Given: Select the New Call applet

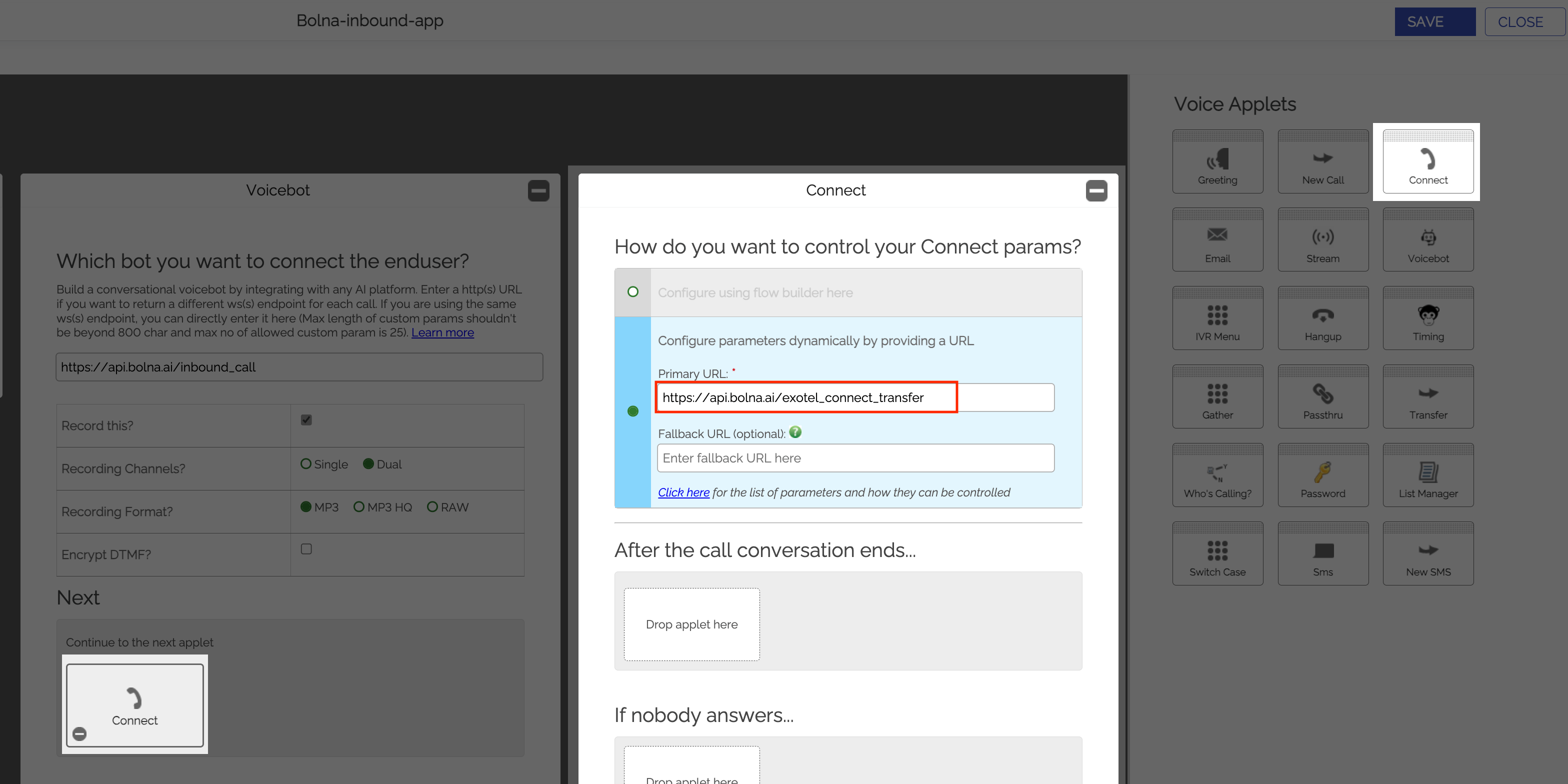Looking at the screenshot, I should coord(1322,160).
